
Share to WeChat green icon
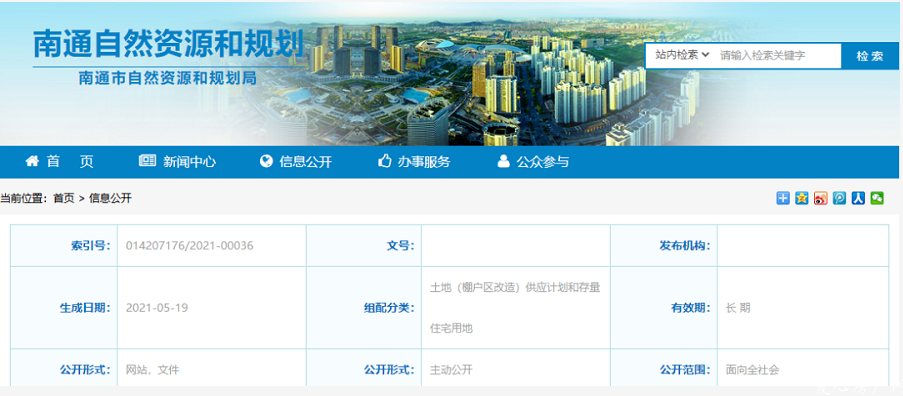click(x=877, y=198)
